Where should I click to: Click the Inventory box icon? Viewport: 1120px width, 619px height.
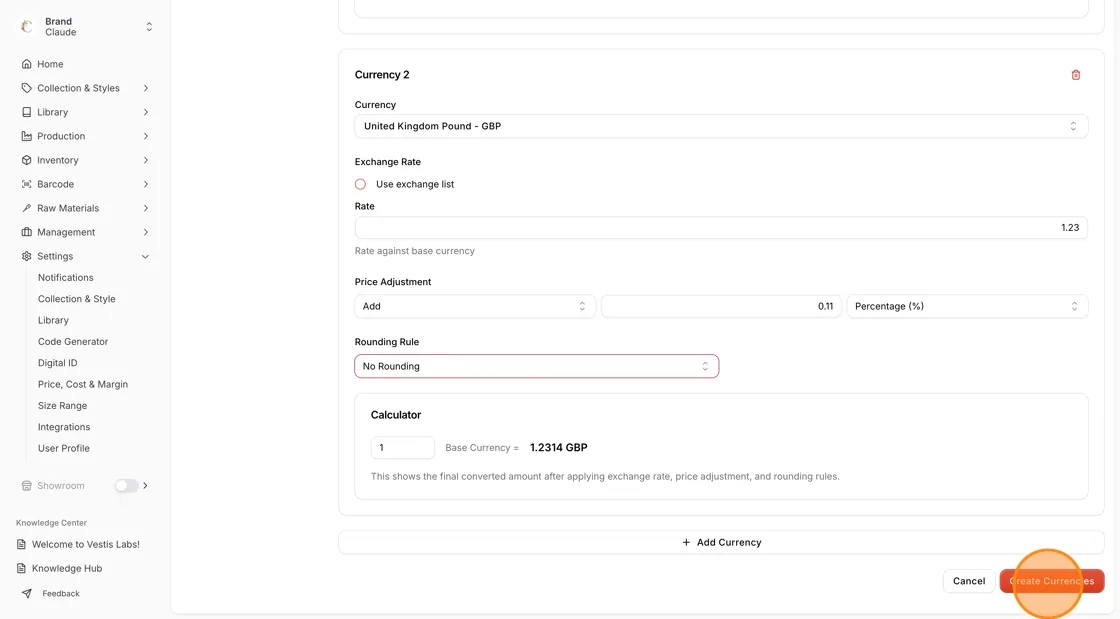[26, 160]
